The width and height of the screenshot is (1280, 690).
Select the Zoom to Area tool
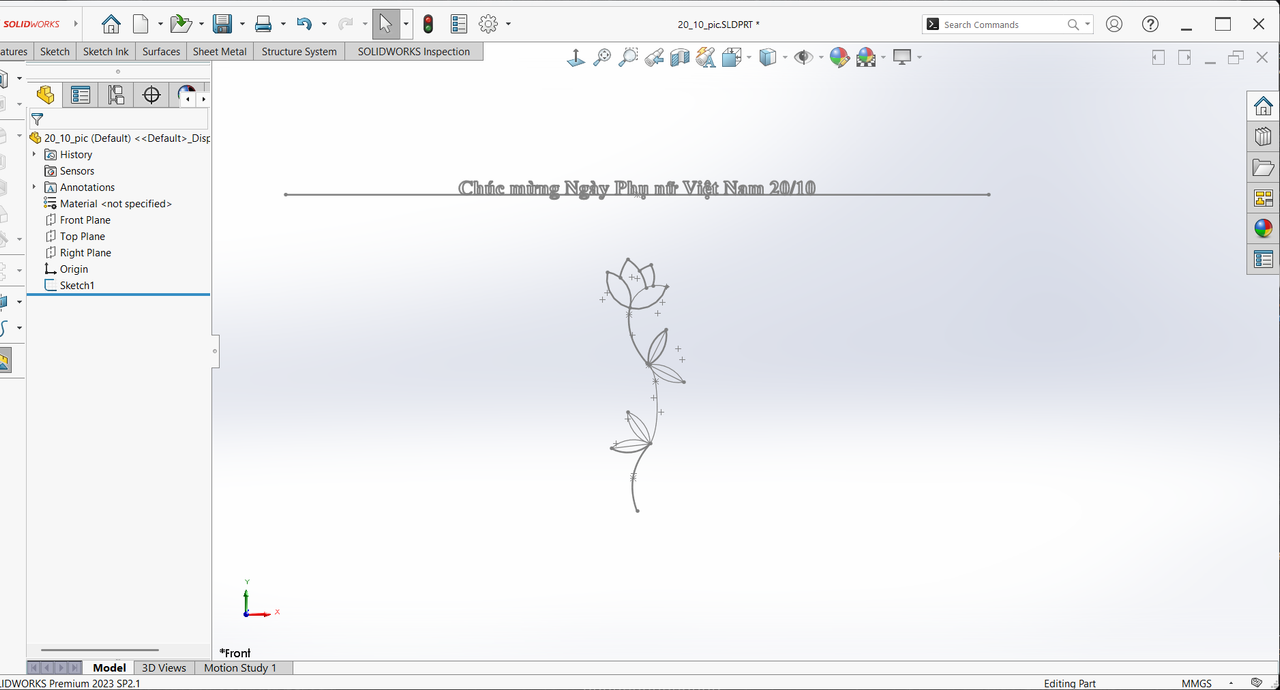(x=628, y=58)
